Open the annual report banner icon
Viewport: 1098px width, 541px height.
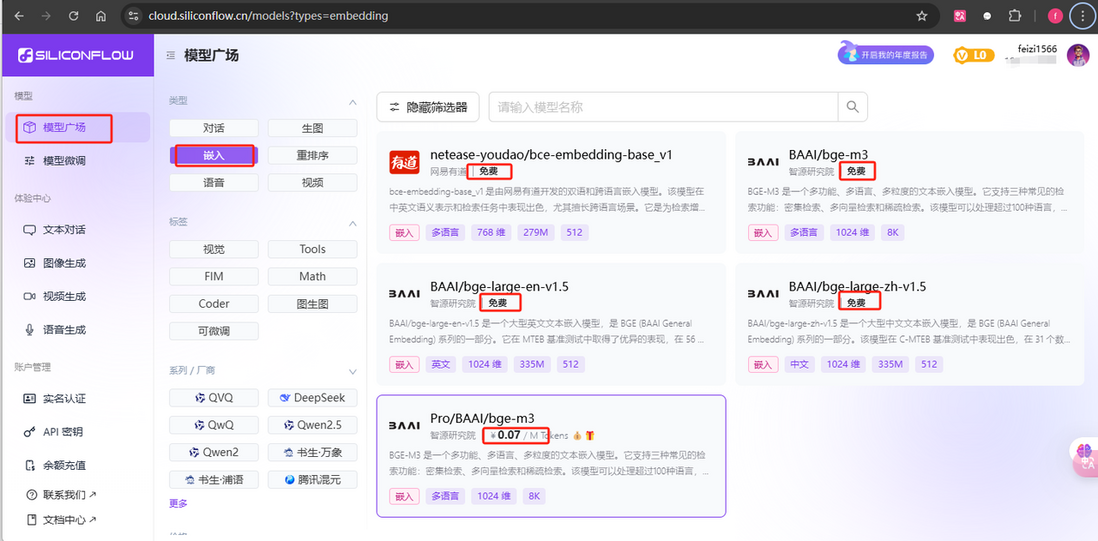[885, 55]
